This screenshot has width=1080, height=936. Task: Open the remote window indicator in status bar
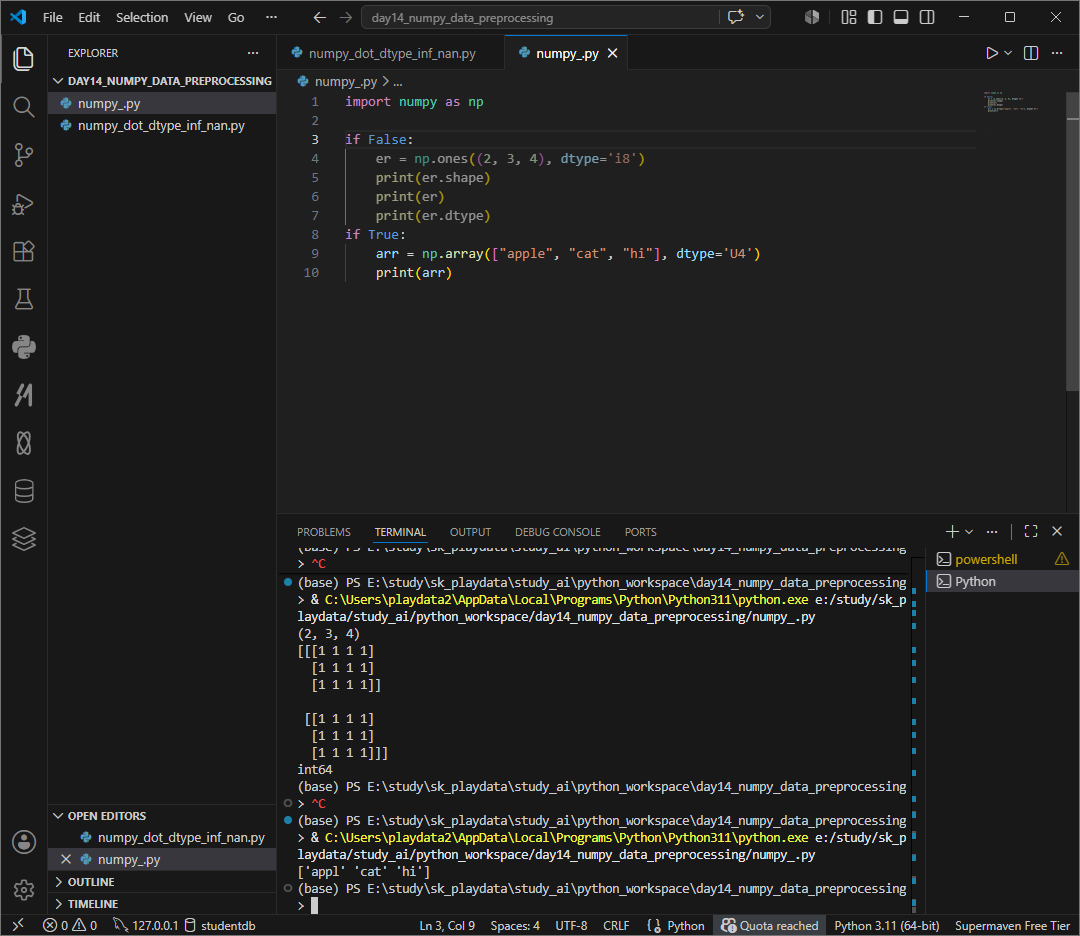point(19,925)
